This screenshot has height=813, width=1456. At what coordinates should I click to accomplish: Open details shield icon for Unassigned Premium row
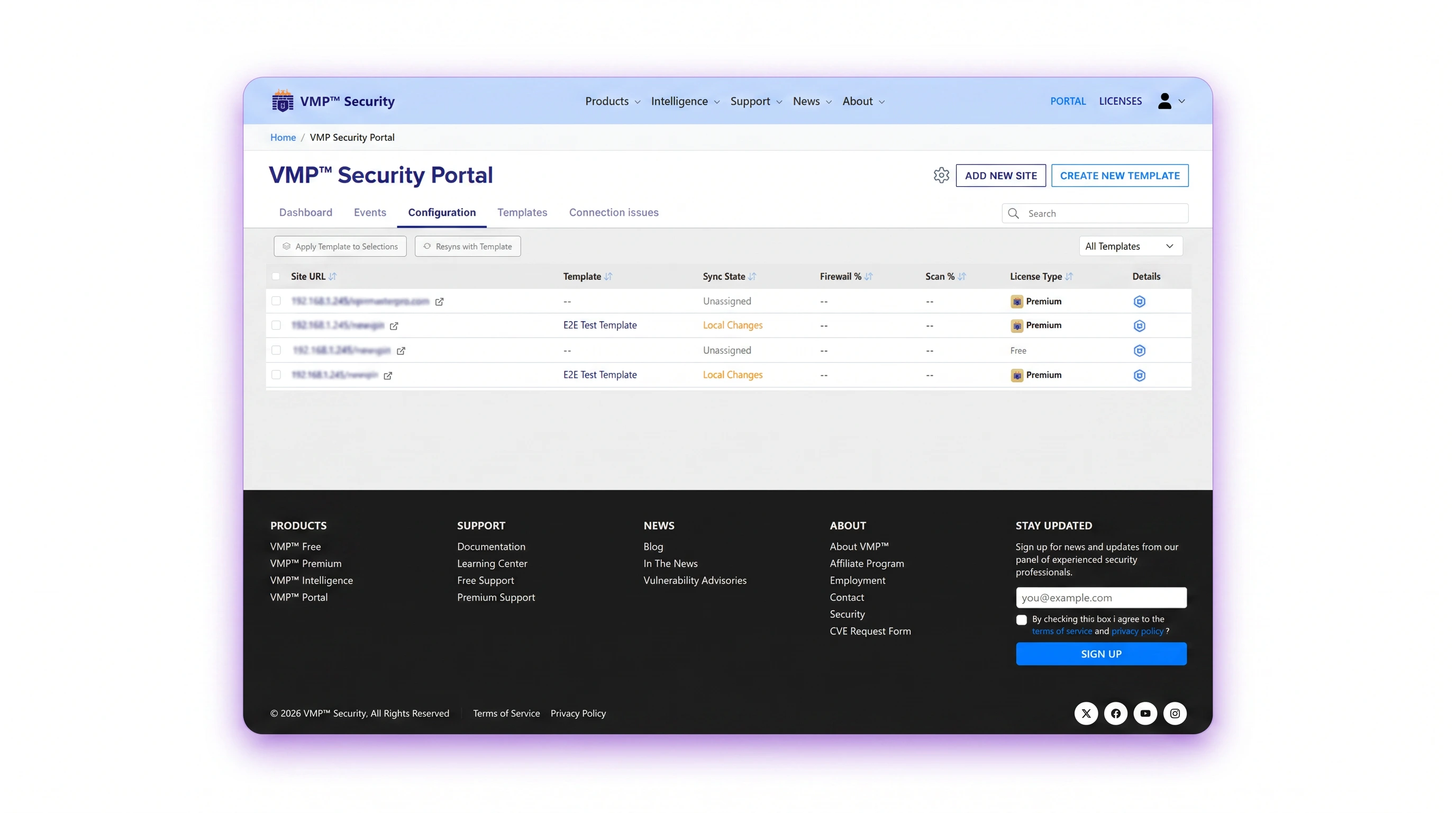[x=1140, y=301]
